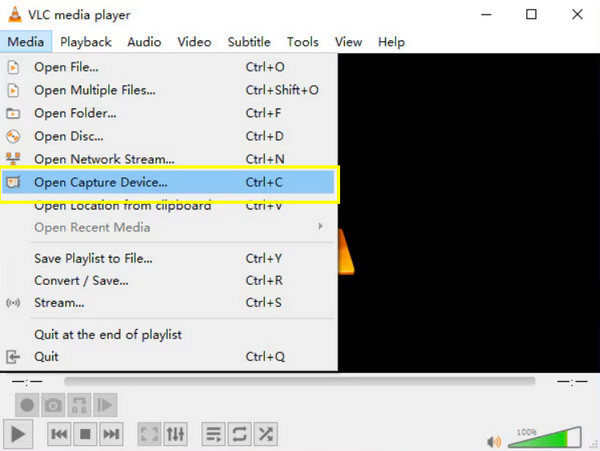Image resolution: width=600 pixels, height=451 pixels.
Task: Choose Quit menu entry
Action: click(x=168, y=357)
